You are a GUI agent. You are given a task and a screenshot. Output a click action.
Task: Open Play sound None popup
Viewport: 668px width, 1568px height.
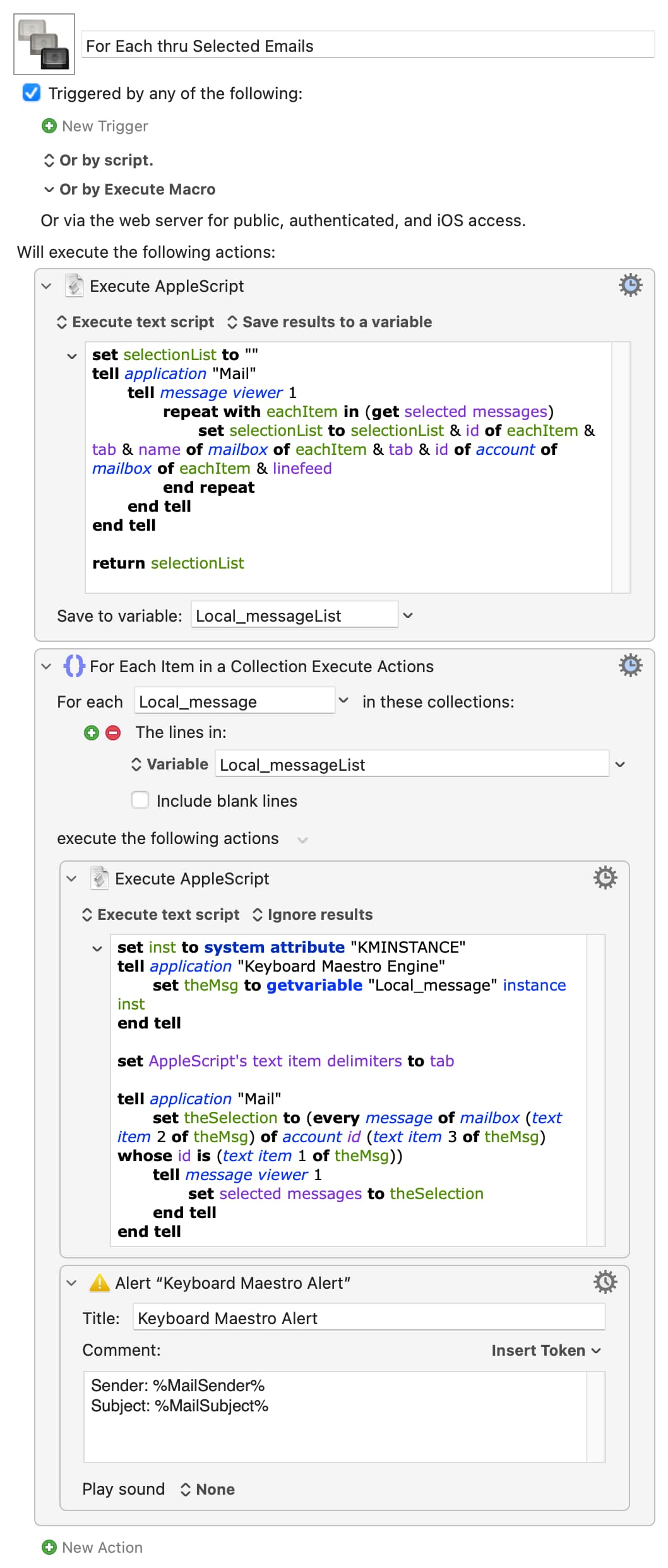[208, 1490]
